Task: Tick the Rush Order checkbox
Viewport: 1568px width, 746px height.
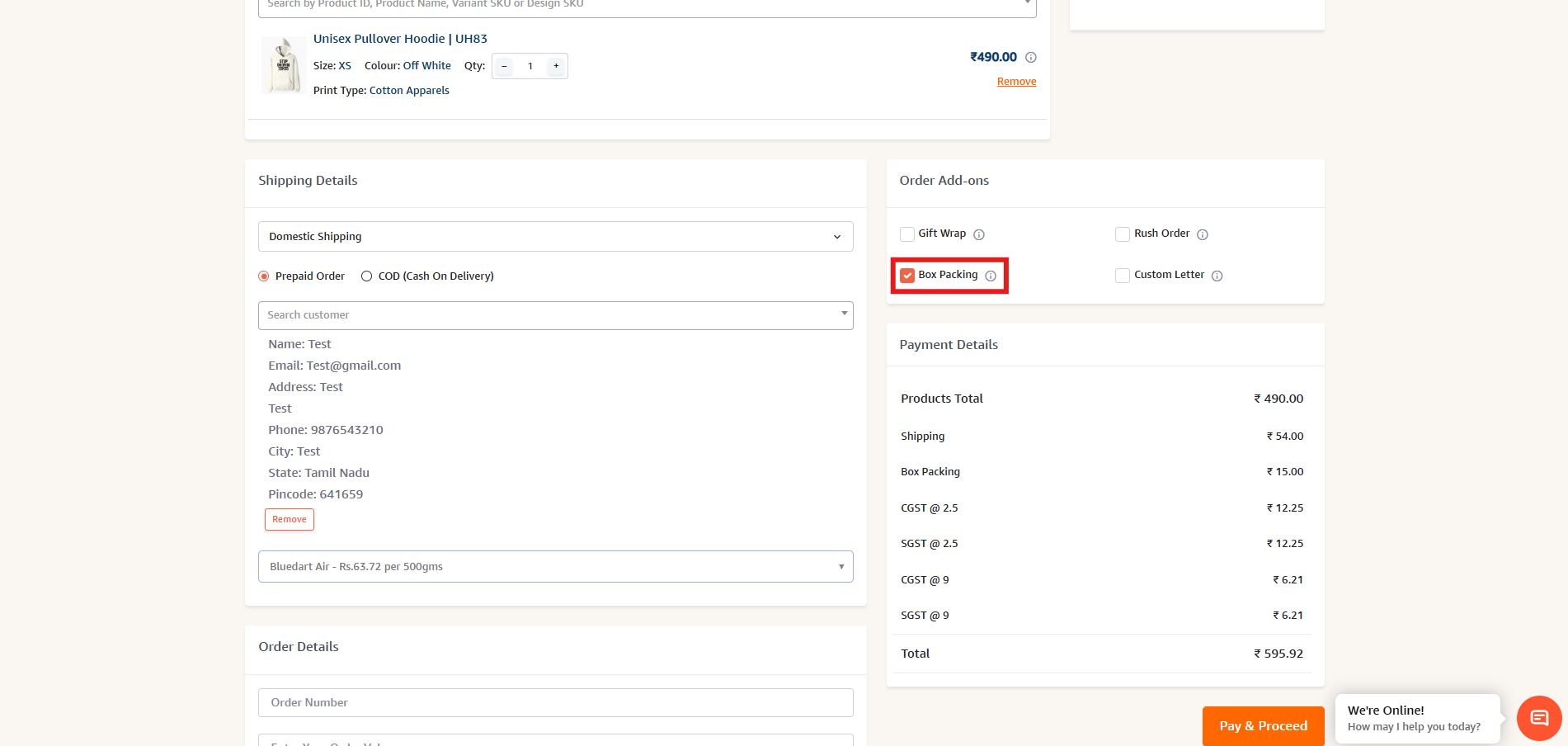Action: [x=1123, y=234]
